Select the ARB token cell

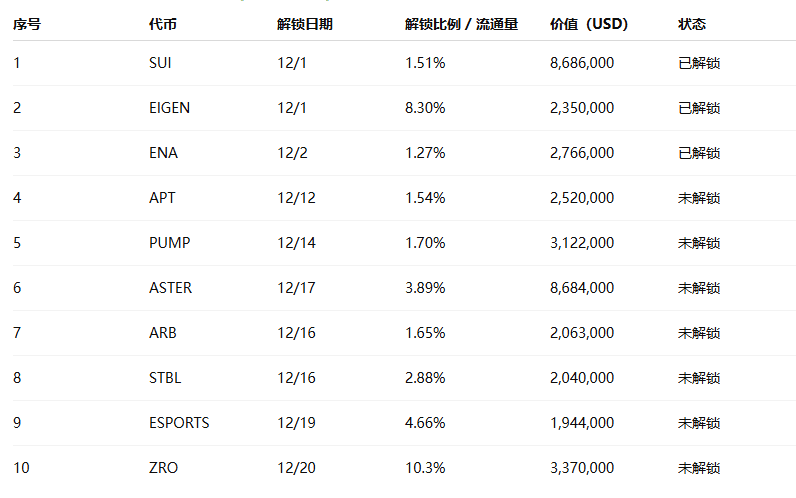tap(162, 333)
